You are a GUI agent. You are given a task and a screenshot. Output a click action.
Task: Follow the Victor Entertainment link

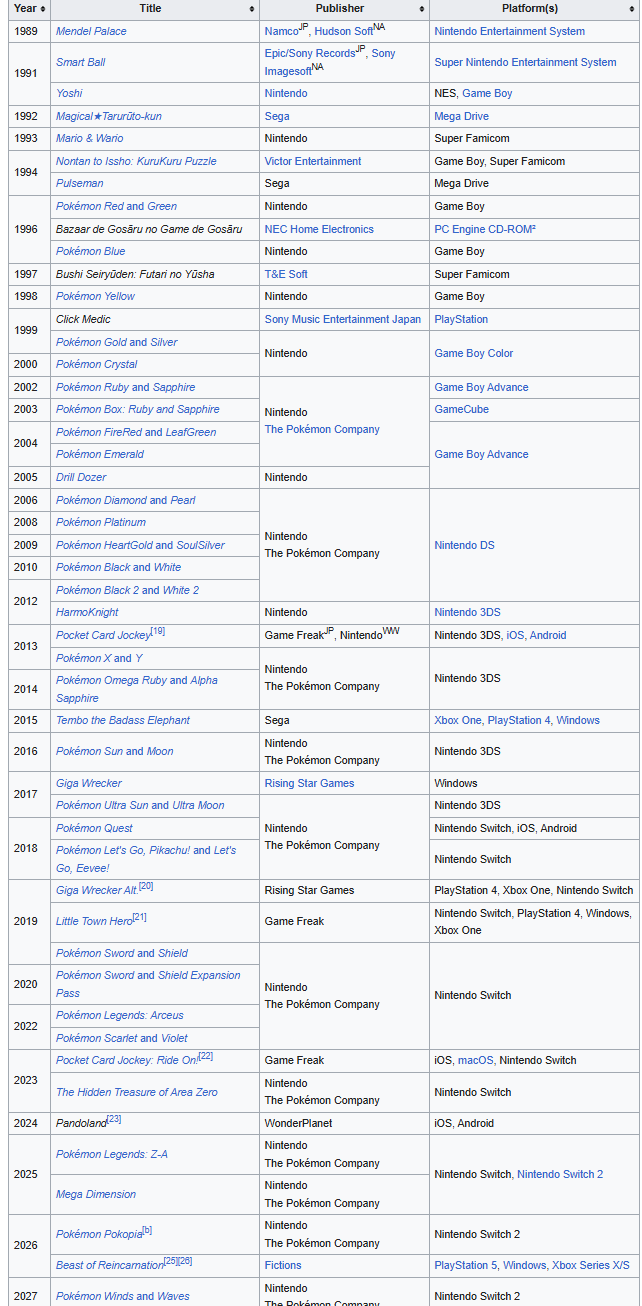pyautogui.click(x=313, y=161)
